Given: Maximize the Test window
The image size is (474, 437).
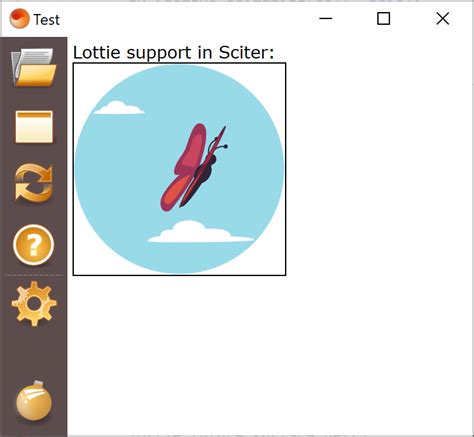Looking at the screenshot, I should pos(383,18).
